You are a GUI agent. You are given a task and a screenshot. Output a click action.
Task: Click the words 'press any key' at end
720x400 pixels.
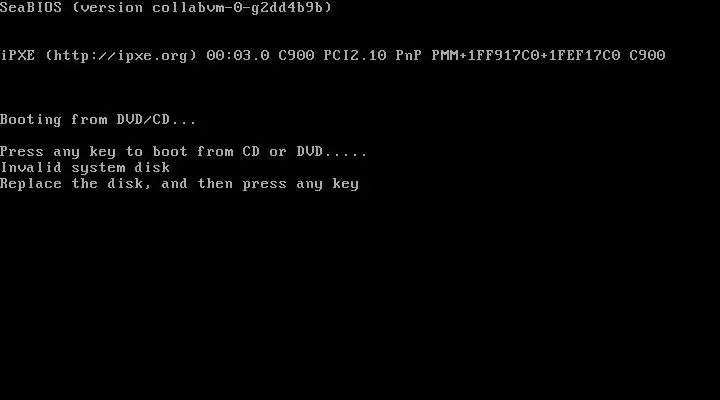click(x=300, y=185)
